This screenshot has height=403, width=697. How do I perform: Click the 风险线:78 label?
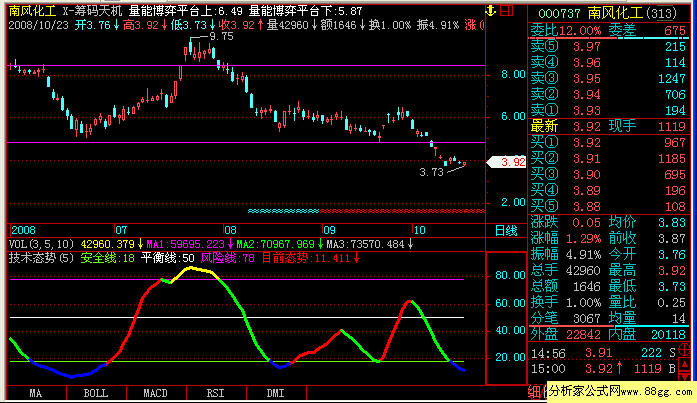pos(228,258)
